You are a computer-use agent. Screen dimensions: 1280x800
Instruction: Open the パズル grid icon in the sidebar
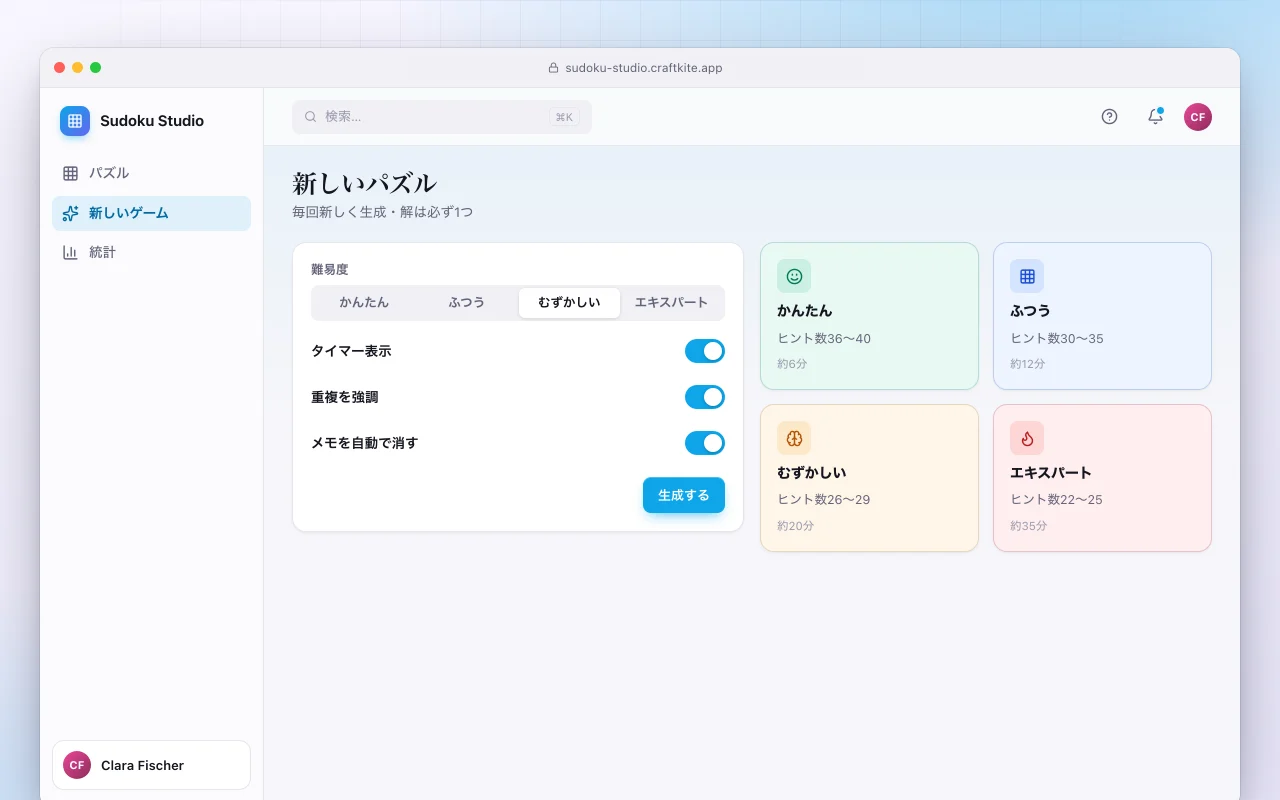[70, 173]
